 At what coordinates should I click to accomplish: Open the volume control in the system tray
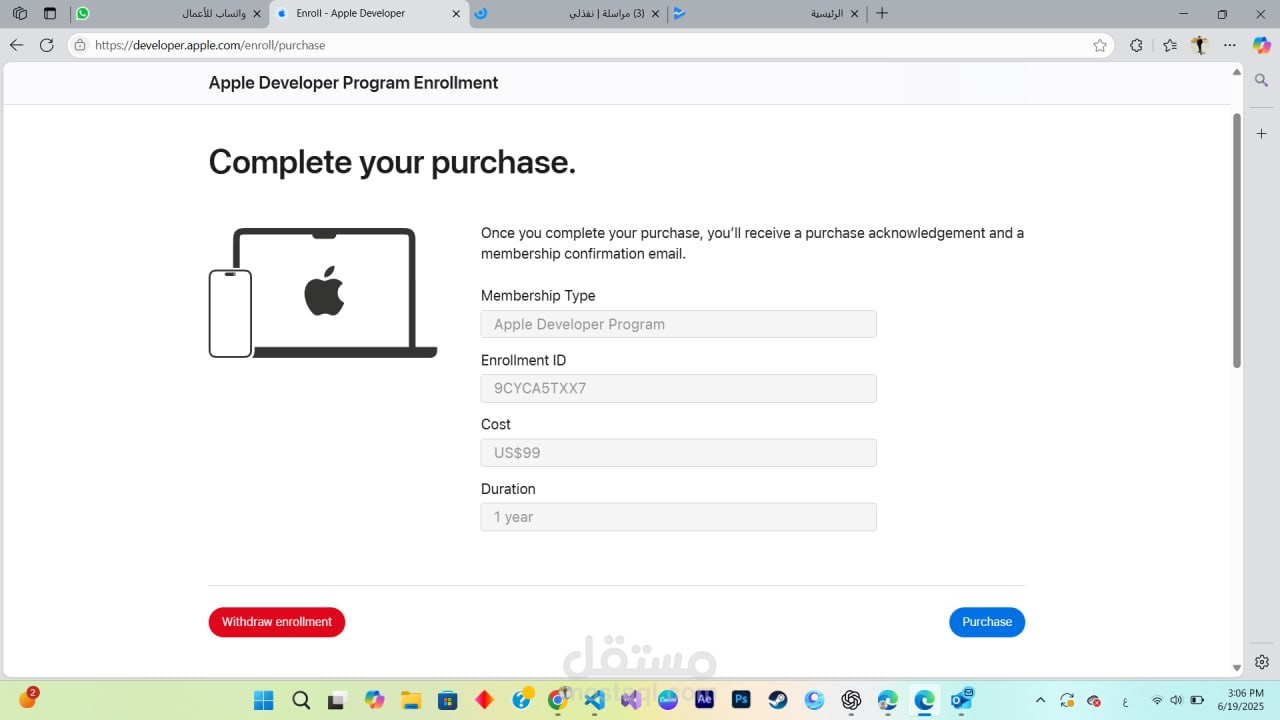coord(1176,700)
